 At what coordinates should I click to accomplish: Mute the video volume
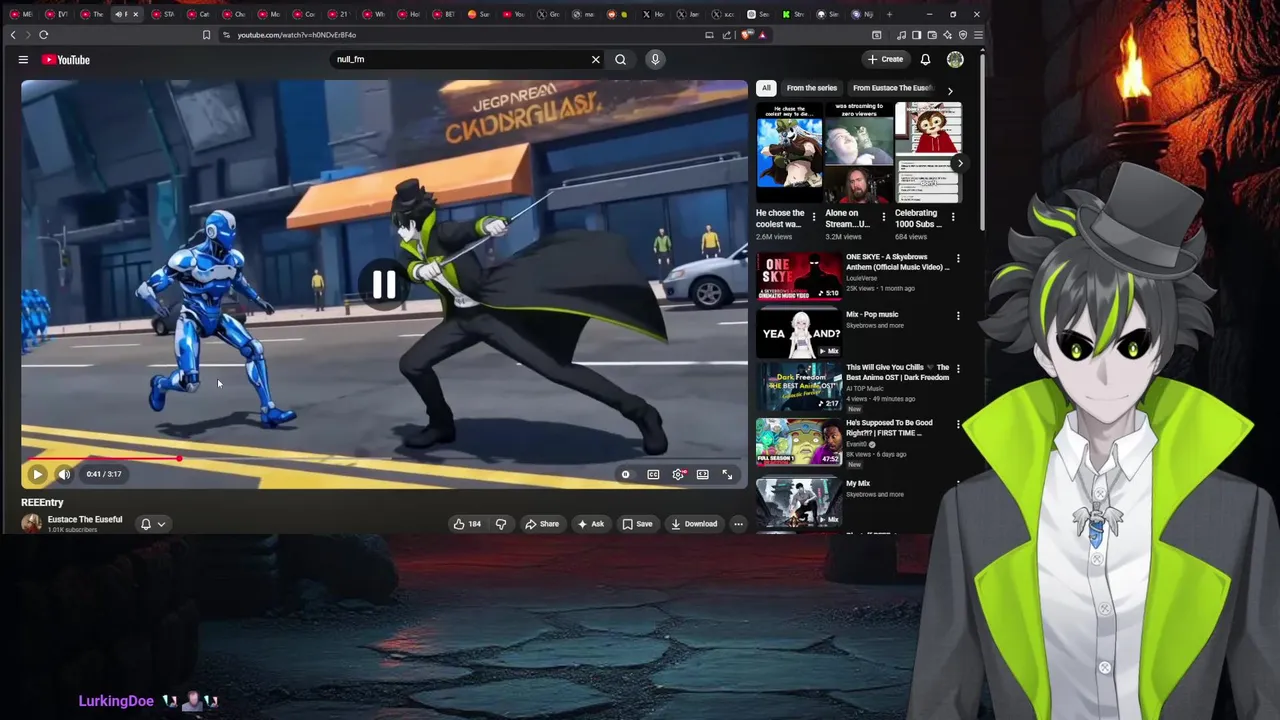(x=64, y=474)
